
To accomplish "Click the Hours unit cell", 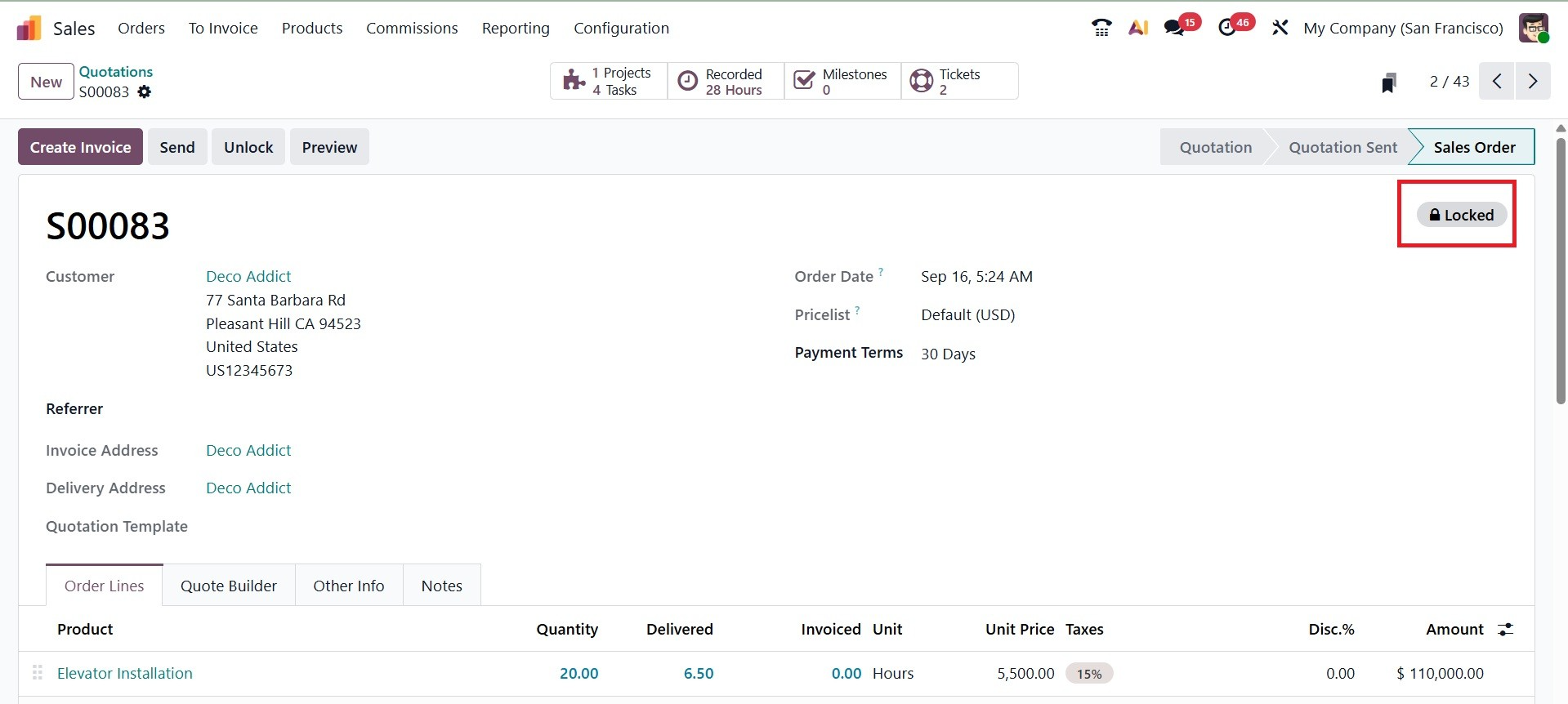I will click(893, 673).
